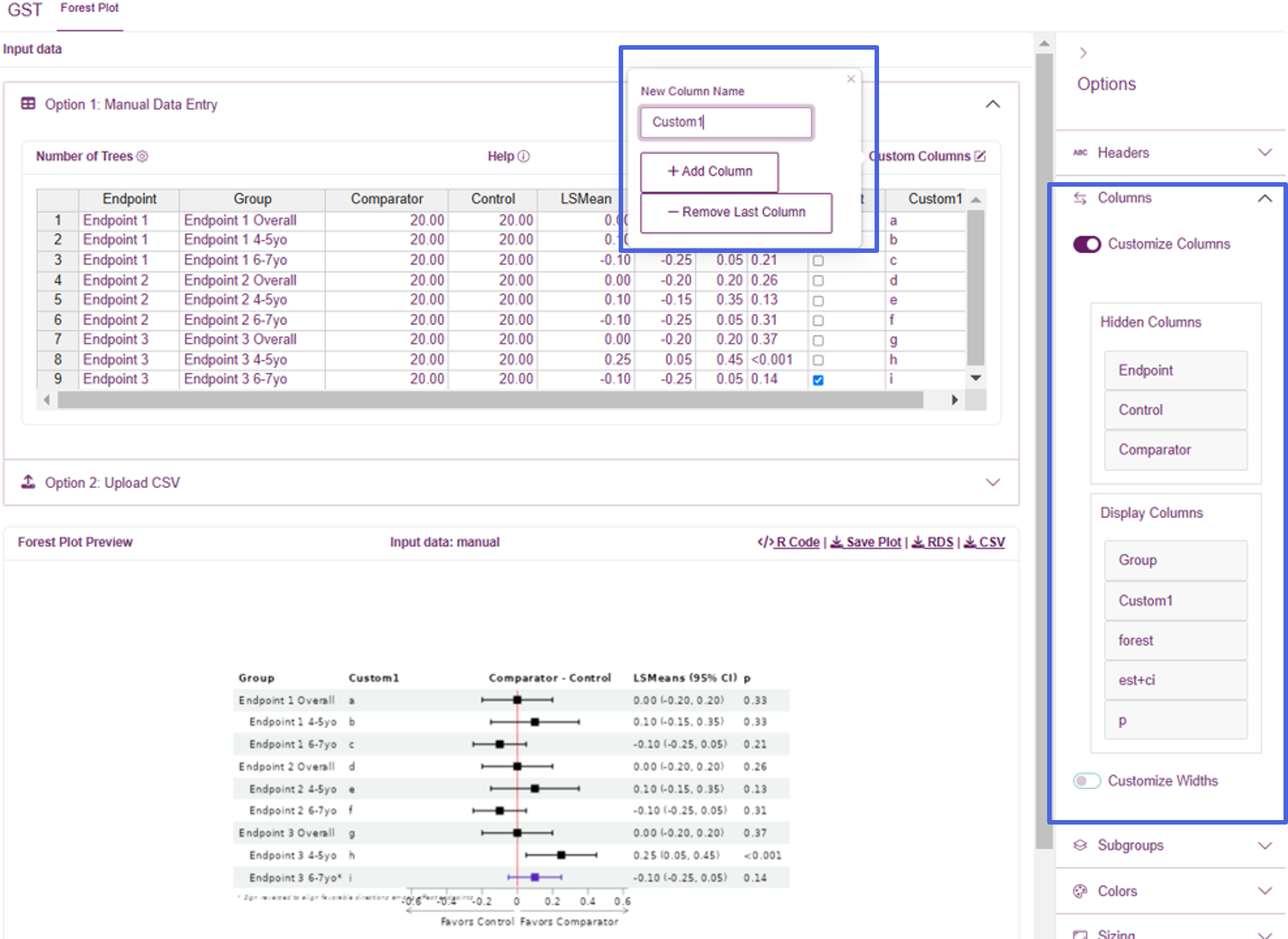Expand the Subgroups options section
The width and height of the screenshot is (1288, 939).
(x=1265, y=846)
